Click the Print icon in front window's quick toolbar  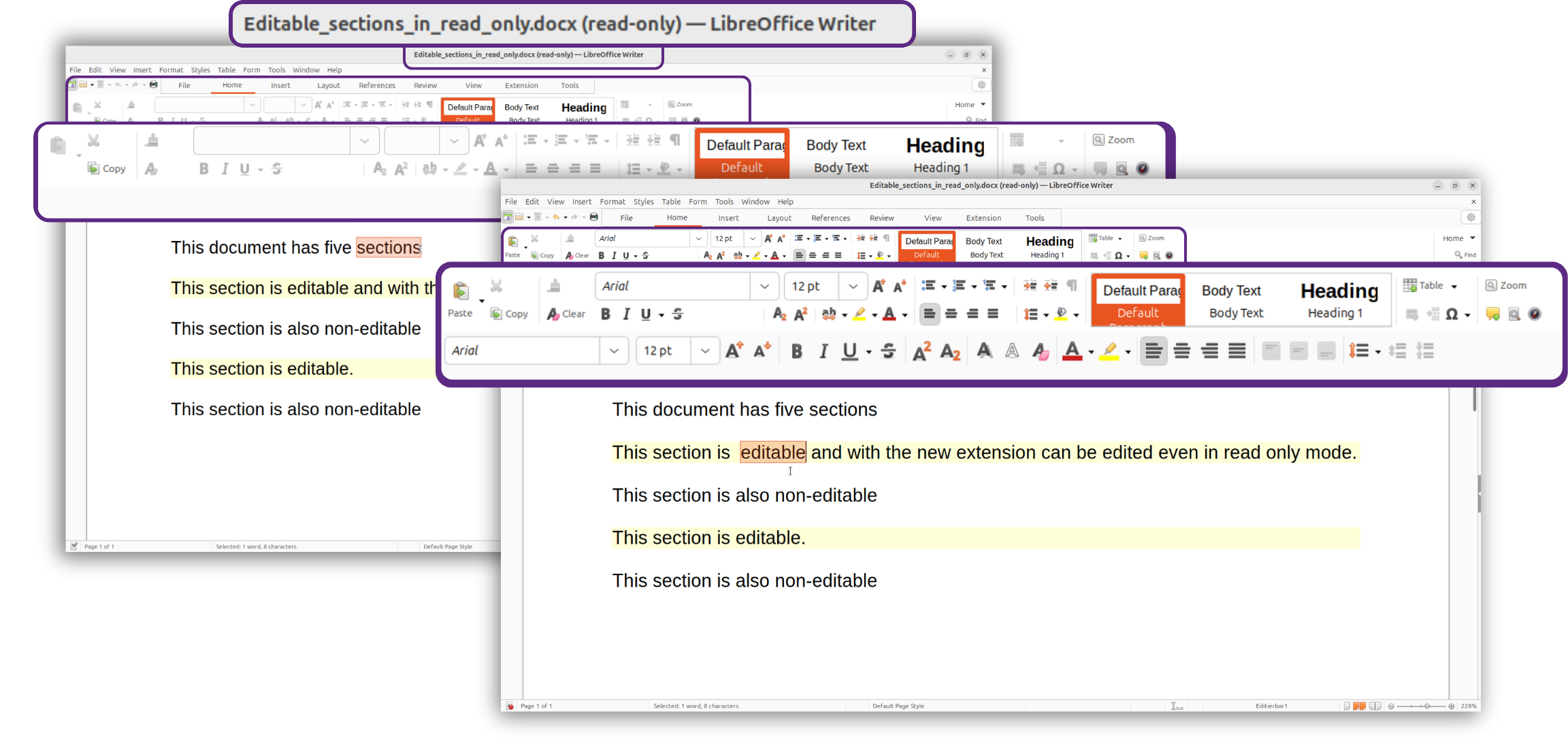coord(593,217)
